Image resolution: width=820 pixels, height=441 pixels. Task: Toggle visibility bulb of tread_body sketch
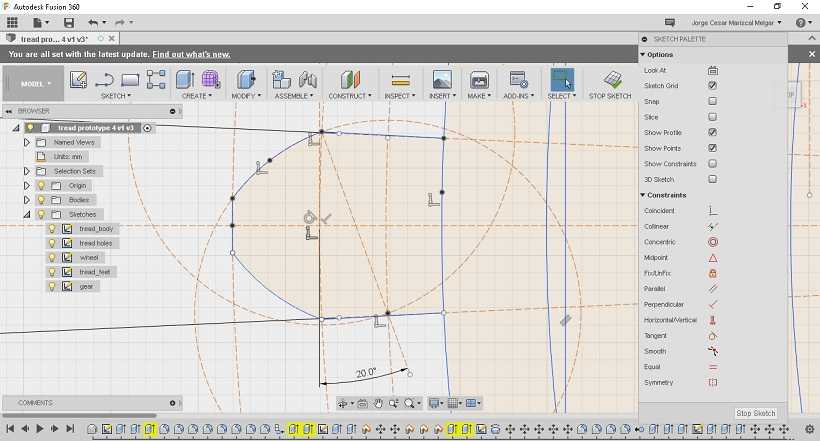(52, 229)
